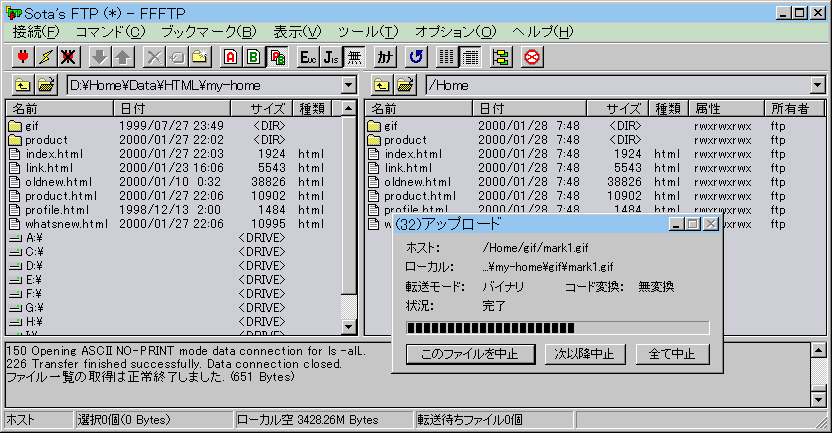
Task: Click the Upload up-arrow icon
Action: [x=123, y=57]
